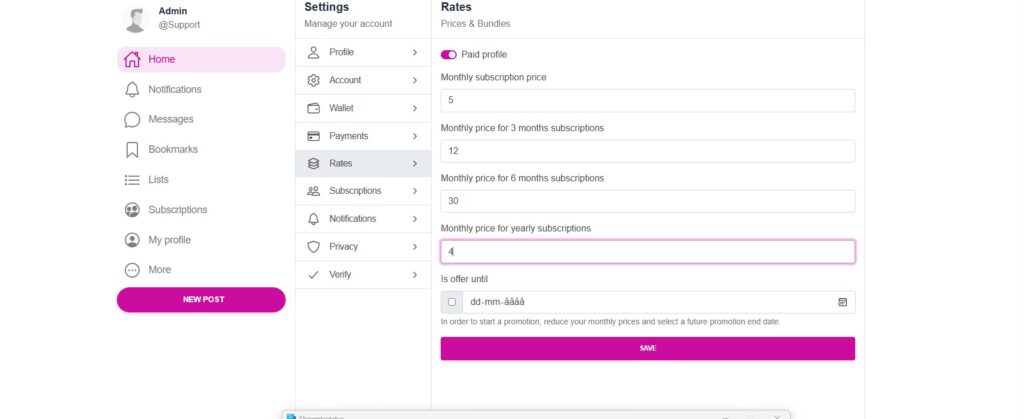
Task: Toggle the Paid profile switch
Action: [449, 55]
